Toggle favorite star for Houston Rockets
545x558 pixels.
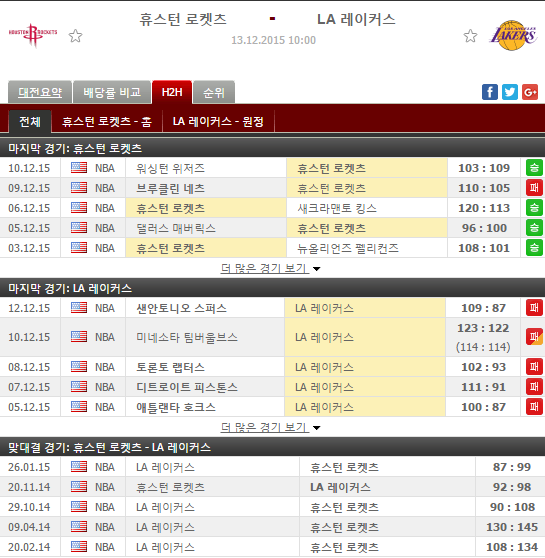click(75, 36)
